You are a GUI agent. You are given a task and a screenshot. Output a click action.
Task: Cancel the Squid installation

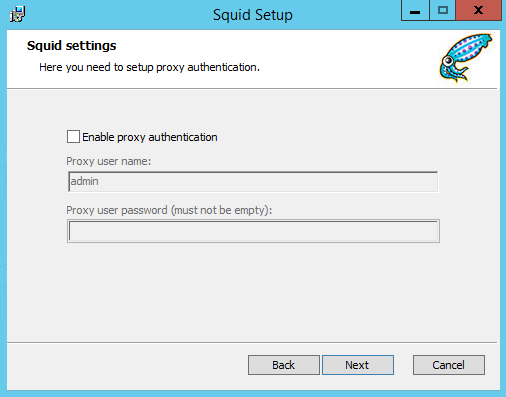click(x=449, y=365)
